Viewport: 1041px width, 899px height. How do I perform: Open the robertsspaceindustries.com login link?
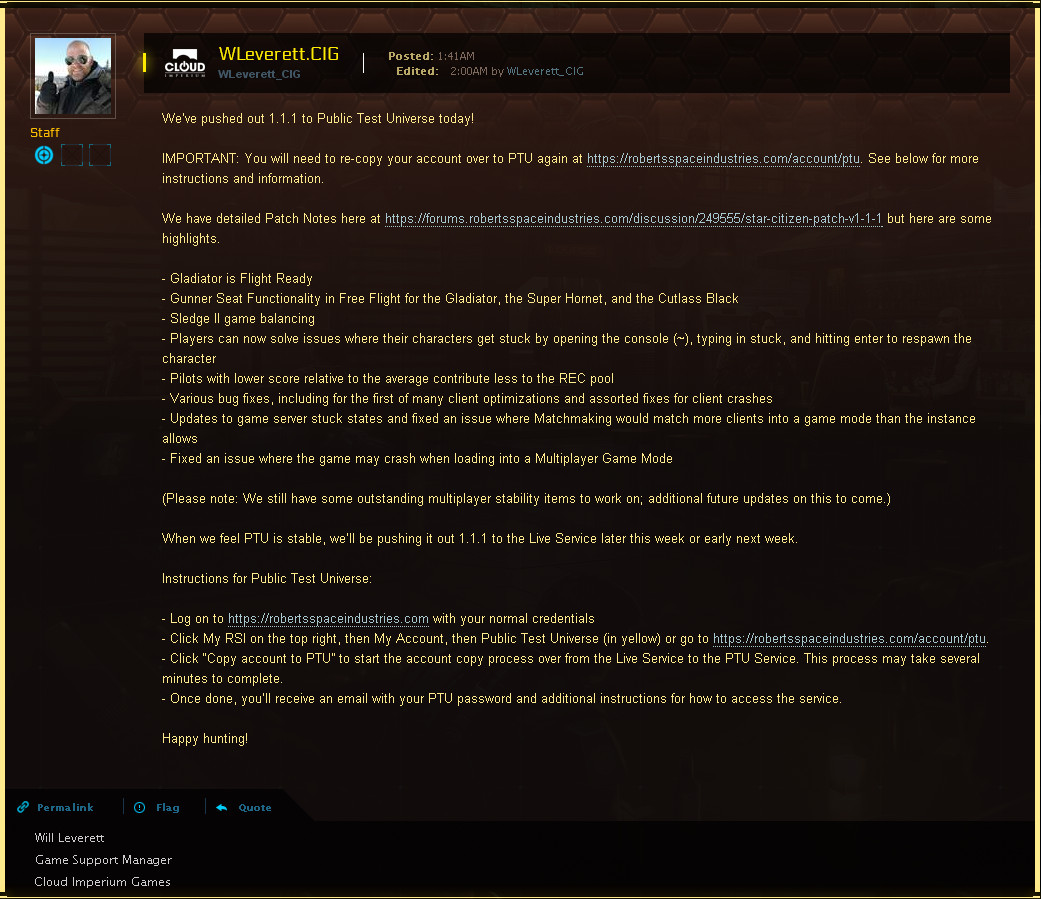pos(328,619)
